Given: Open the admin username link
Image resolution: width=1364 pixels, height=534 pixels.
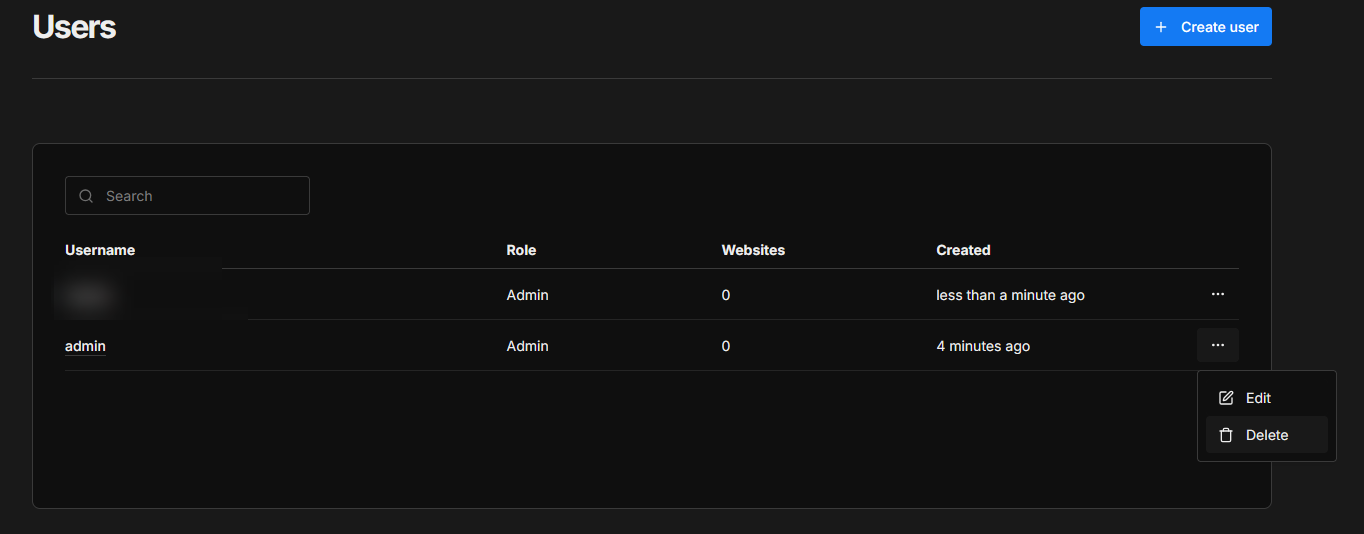Looking at the screenshot, I should pos(85,346).
